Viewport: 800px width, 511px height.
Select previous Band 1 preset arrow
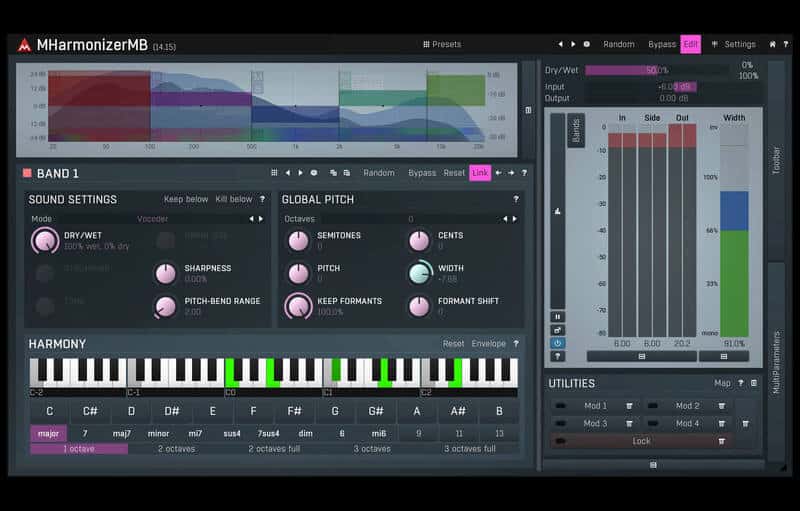[x=288, y=173]
